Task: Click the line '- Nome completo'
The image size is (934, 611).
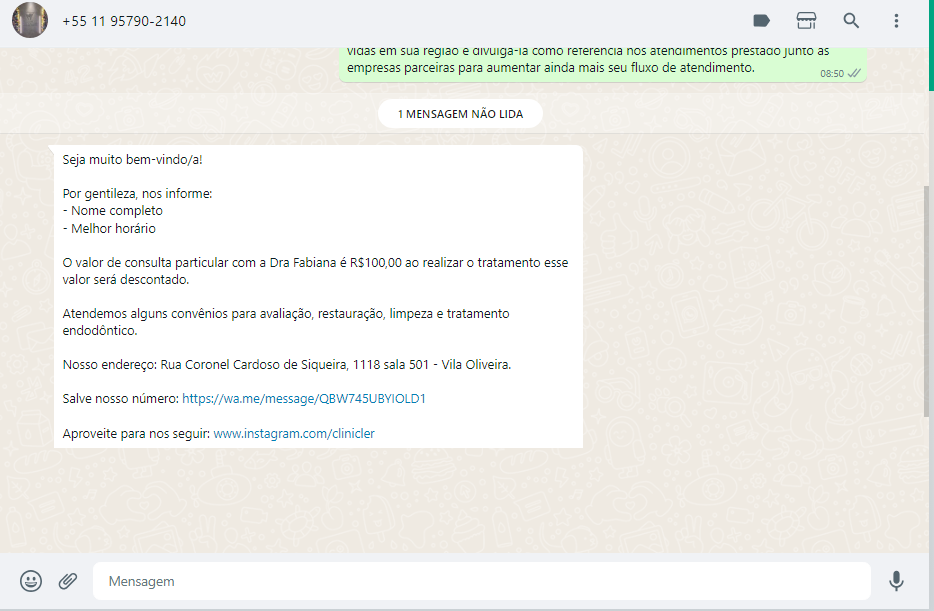Action: coord(113,211)
